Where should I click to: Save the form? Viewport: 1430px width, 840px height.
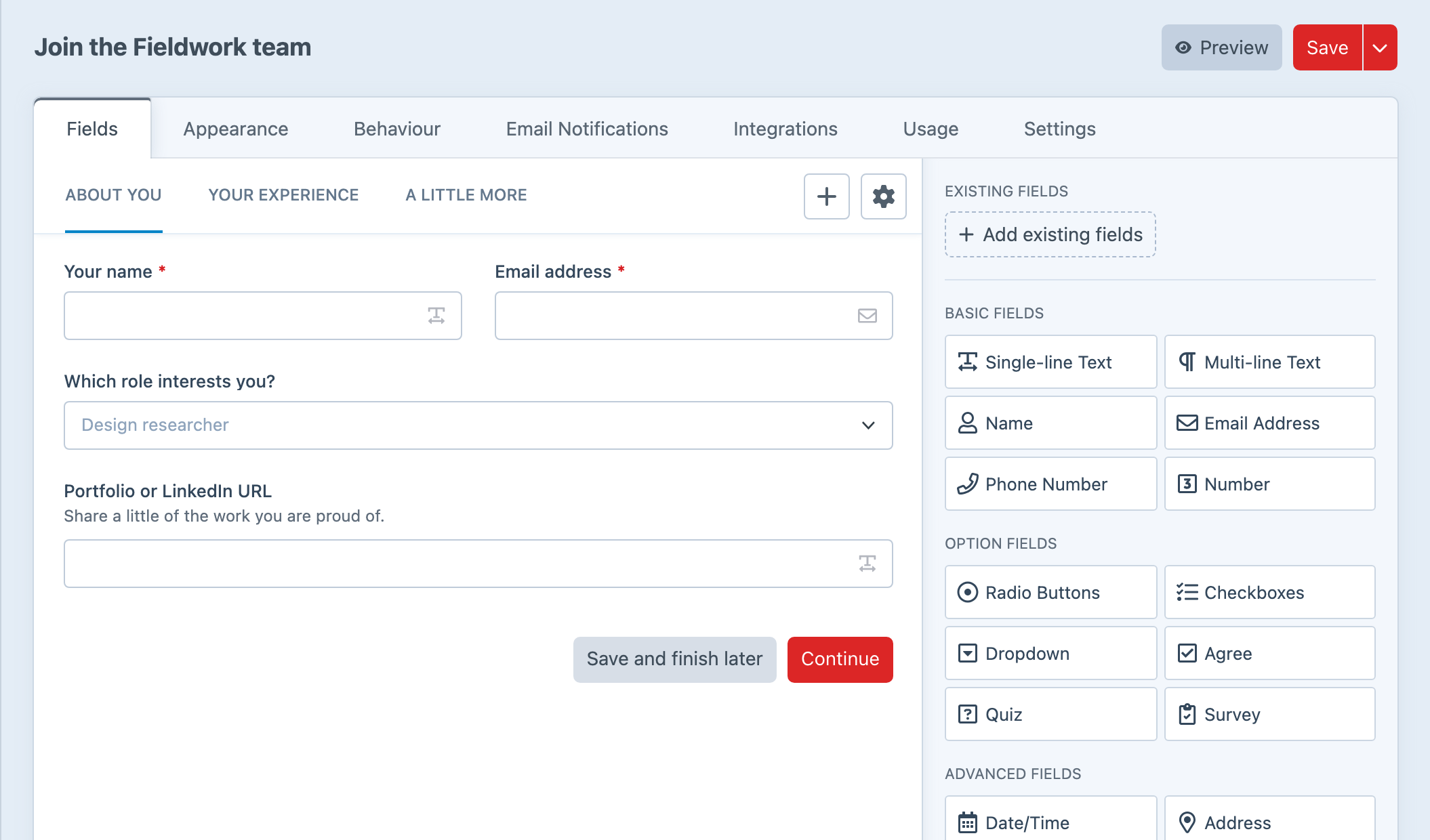tap(1327, 47)
